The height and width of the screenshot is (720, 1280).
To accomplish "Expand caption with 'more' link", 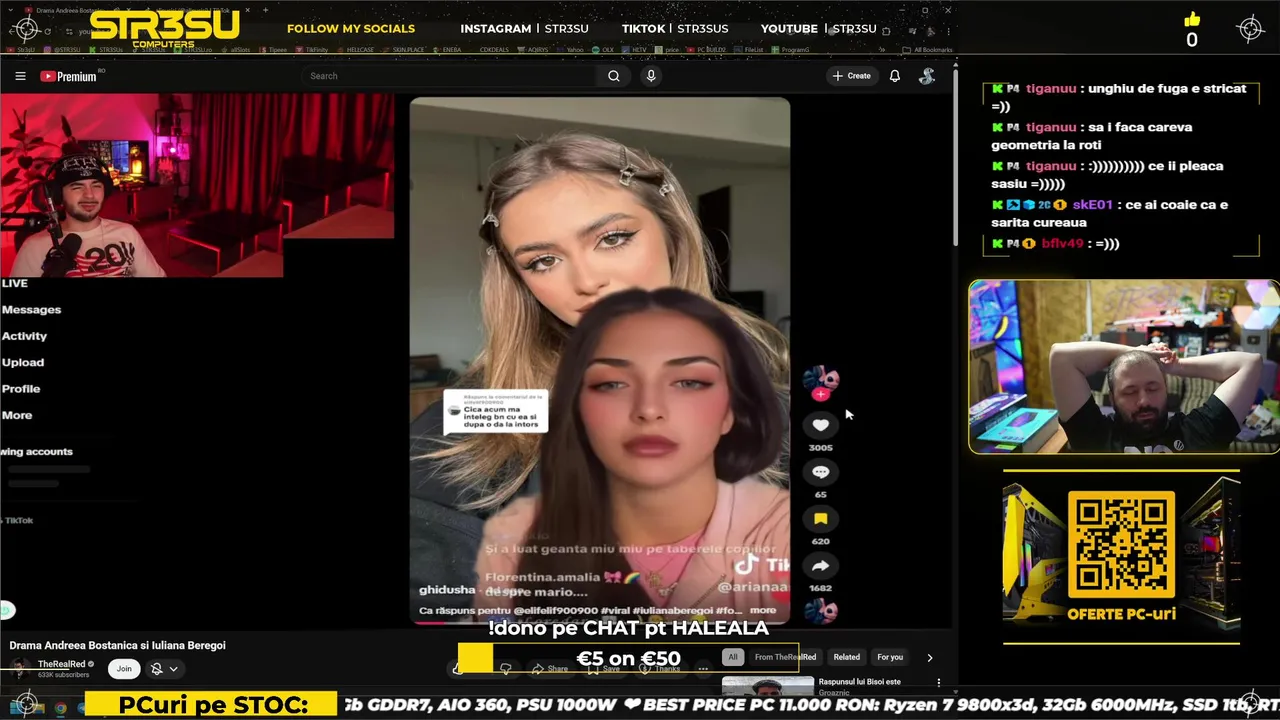I will pyautogui.click(x=763, y=610).
